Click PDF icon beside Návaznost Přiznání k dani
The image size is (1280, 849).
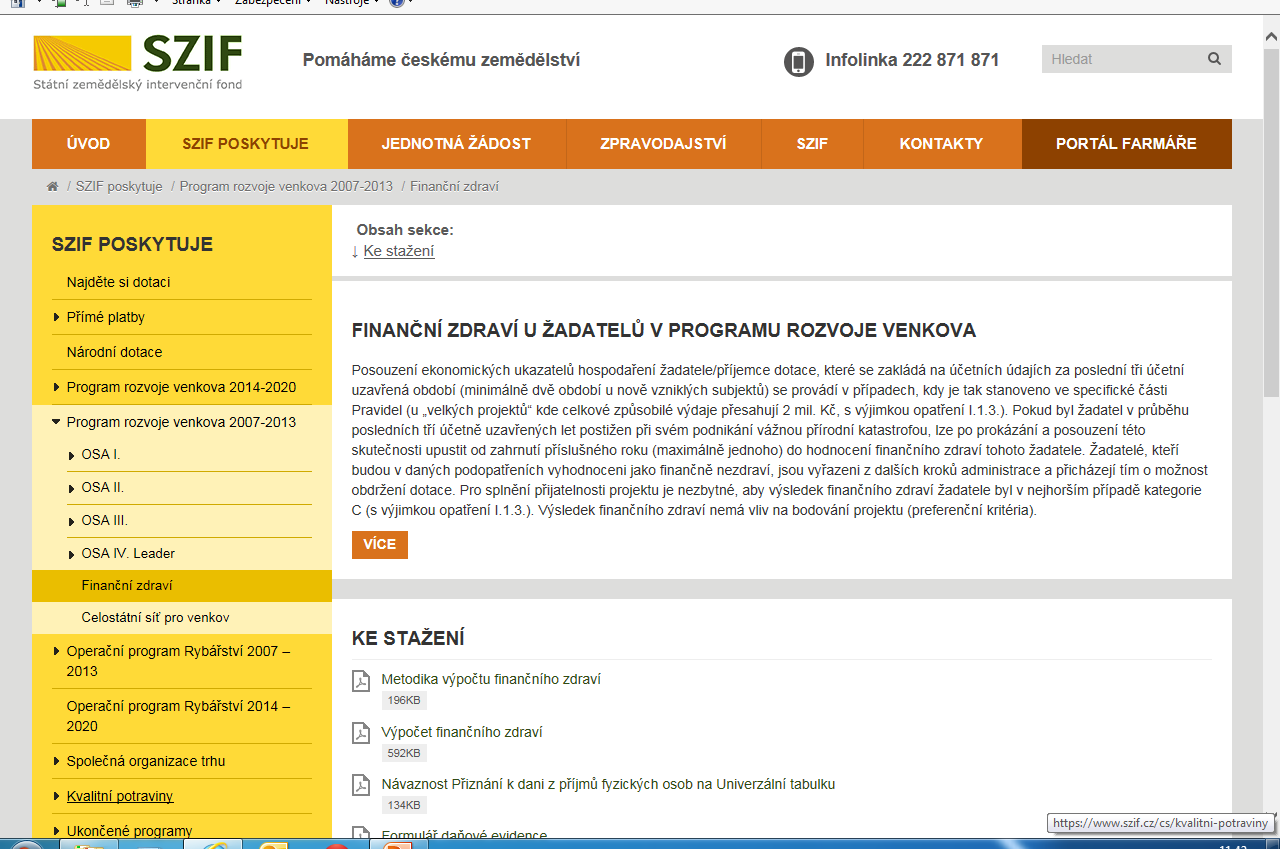coord(361,786)
